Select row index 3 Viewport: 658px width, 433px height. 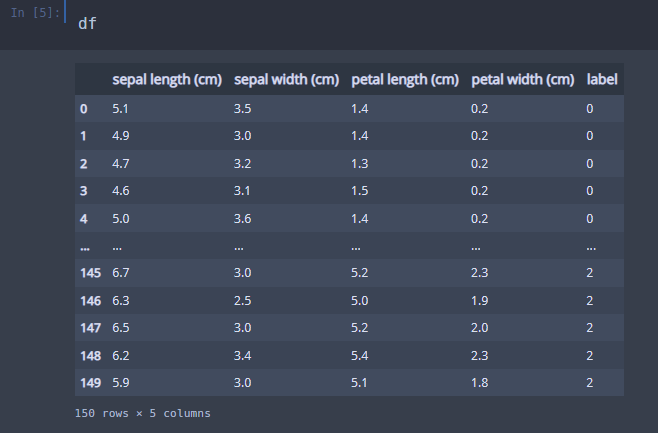coord(84,191)
